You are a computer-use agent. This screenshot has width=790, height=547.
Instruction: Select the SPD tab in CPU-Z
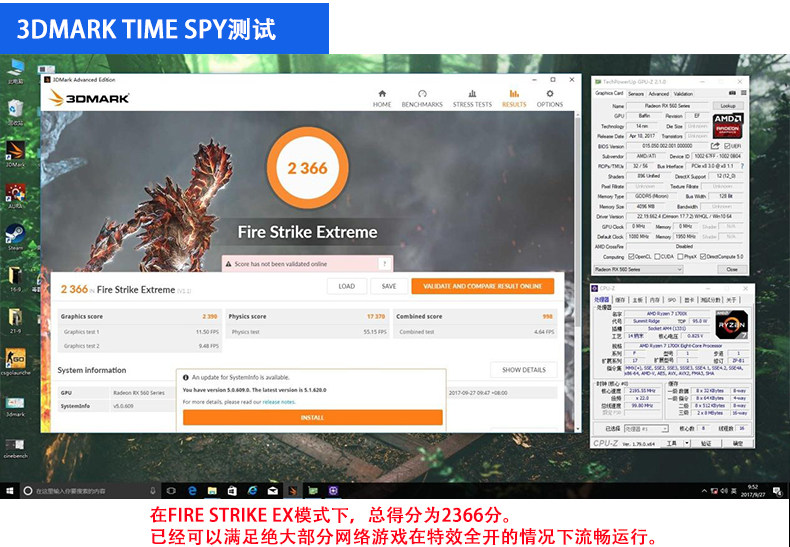(x=672, y=300)
